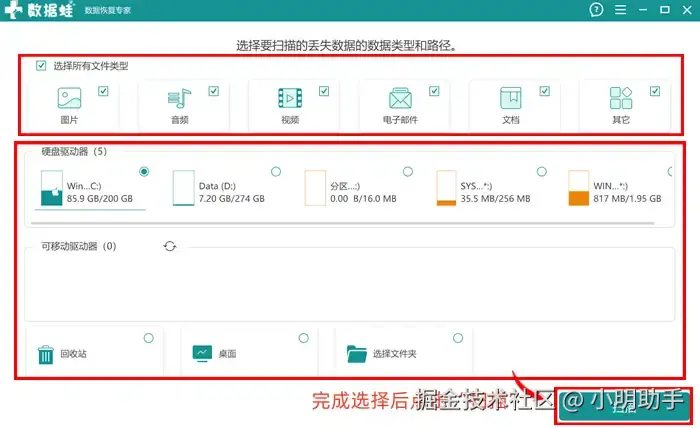Open the help question mark icon
Screen dimensions: 700x428
pyautogui.click(x=596, y=9)
